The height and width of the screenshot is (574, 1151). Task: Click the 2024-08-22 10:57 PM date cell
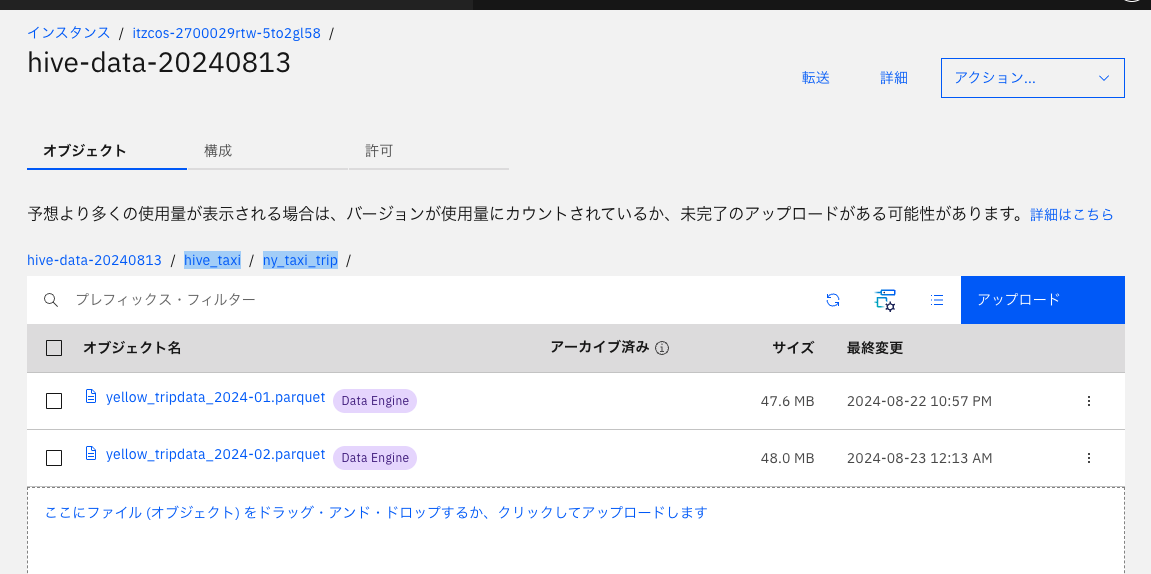coord(919,401)
